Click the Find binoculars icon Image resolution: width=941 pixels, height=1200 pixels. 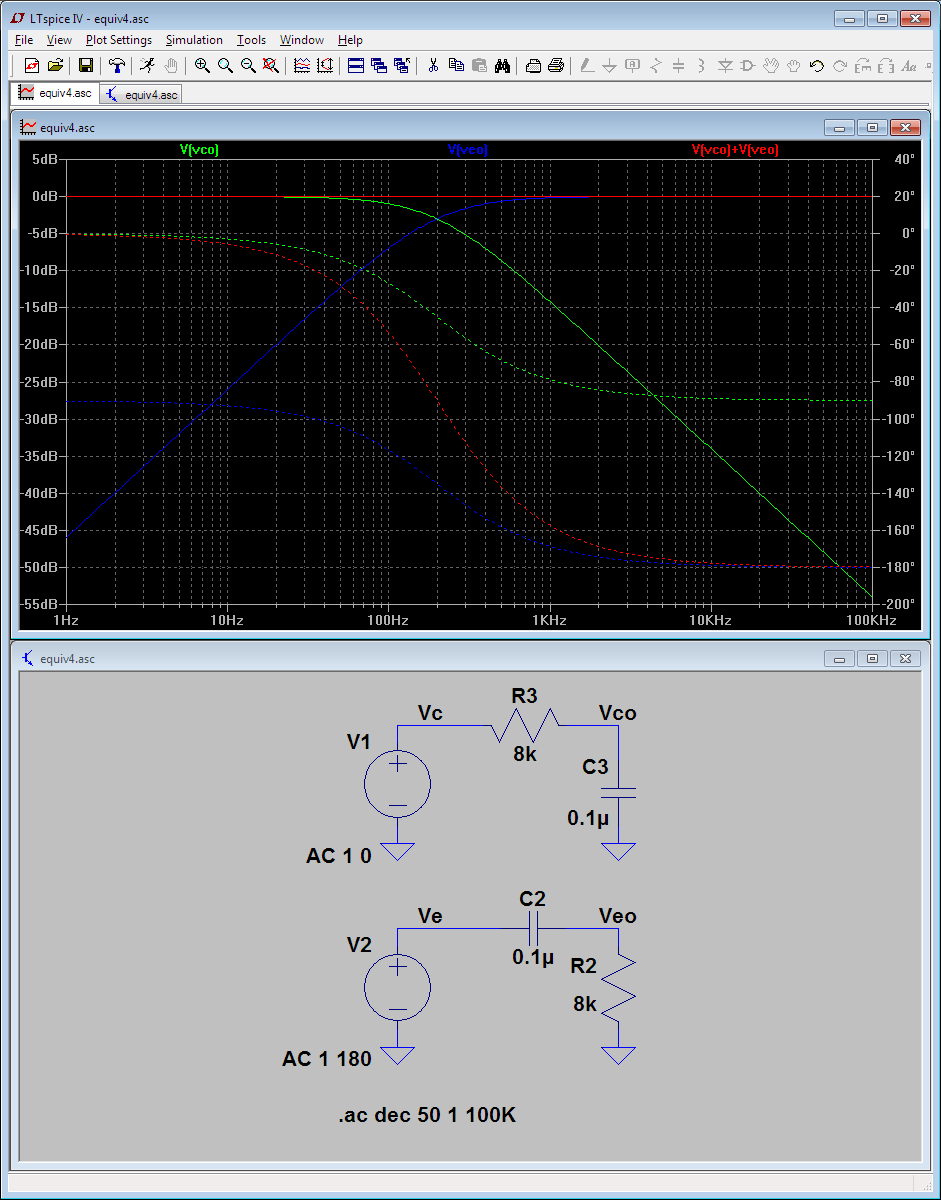click(x=505, y=65)
